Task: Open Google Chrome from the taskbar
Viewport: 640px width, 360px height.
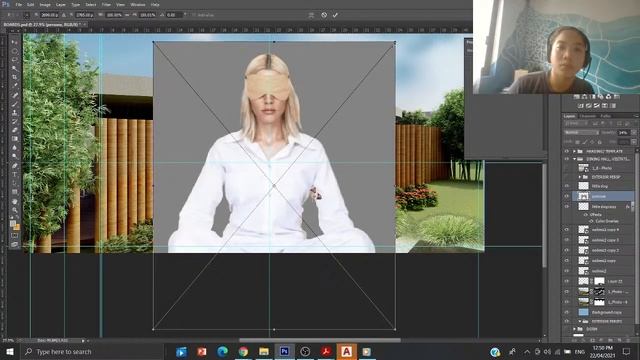Action: 243,351
